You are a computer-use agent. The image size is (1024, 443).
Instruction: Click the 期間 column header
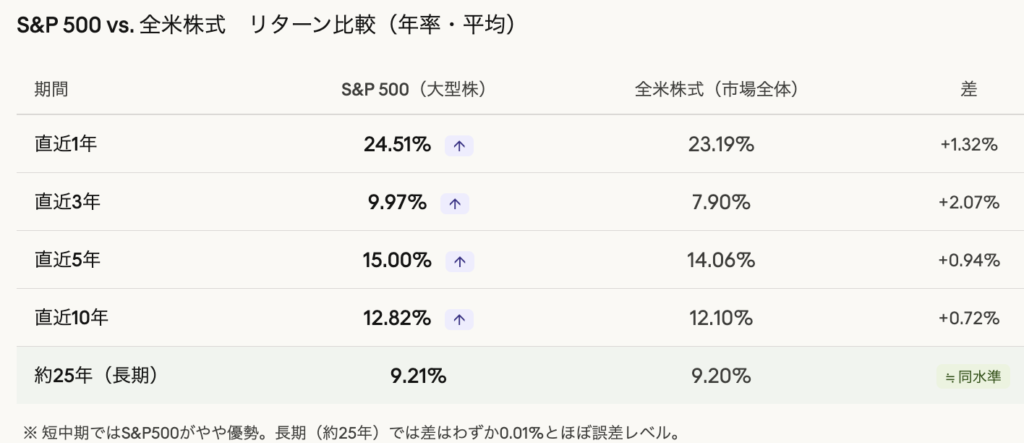[52, 88]
